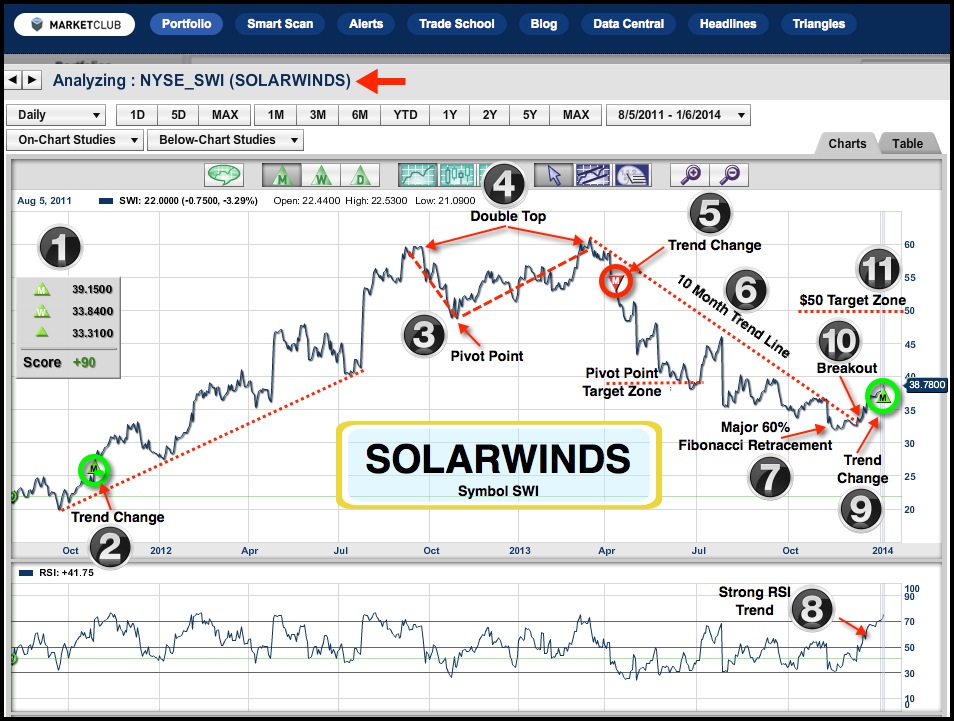The width and height of the screenshot is (954, 721).
Task: Go to next symbol with right arrow
Action: coord(32,80)
